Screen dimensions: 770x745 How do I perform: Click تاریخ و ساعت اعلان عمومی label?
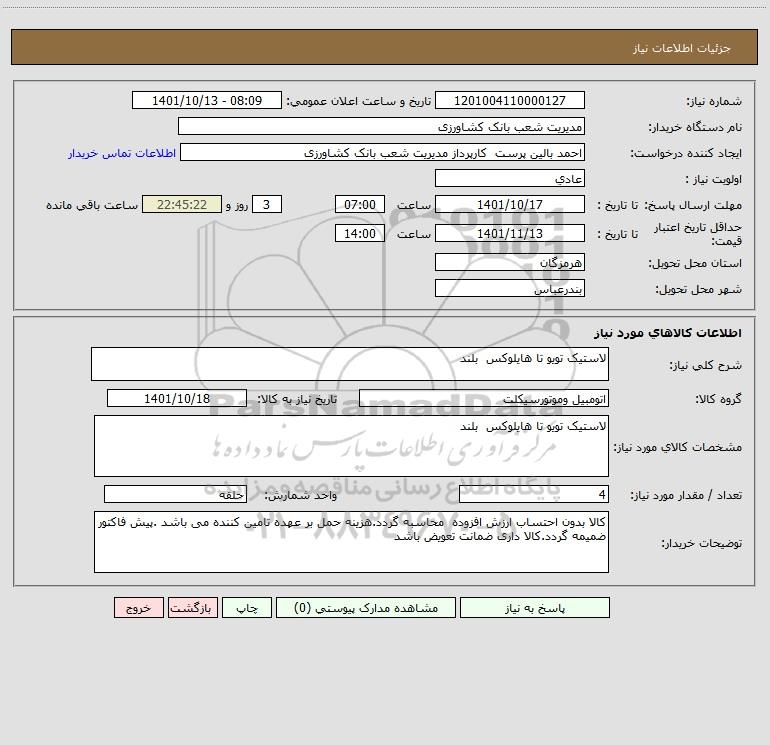(x=359, y=101)
